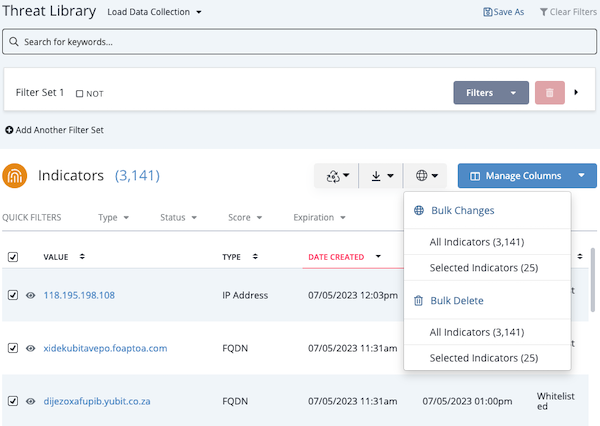The width and height of the screenshot is (600, 426).
Task: Click the search magnifier icon
Action: [14, 41]
